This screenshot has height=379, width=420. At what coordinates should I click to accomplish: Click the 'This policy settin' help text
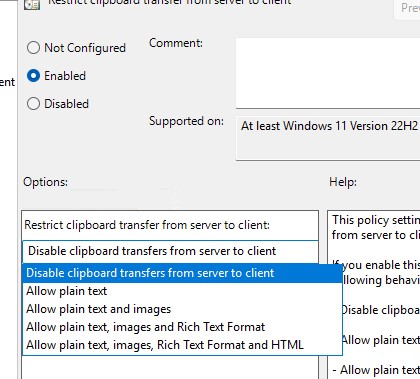376,220
